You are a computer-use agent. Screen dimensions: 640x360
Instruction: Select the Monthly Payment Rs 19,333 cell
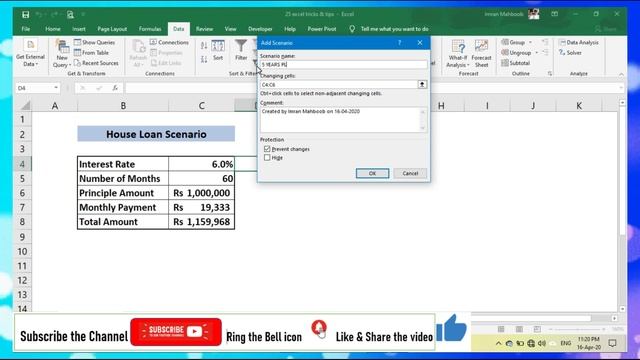pos(202,207)
